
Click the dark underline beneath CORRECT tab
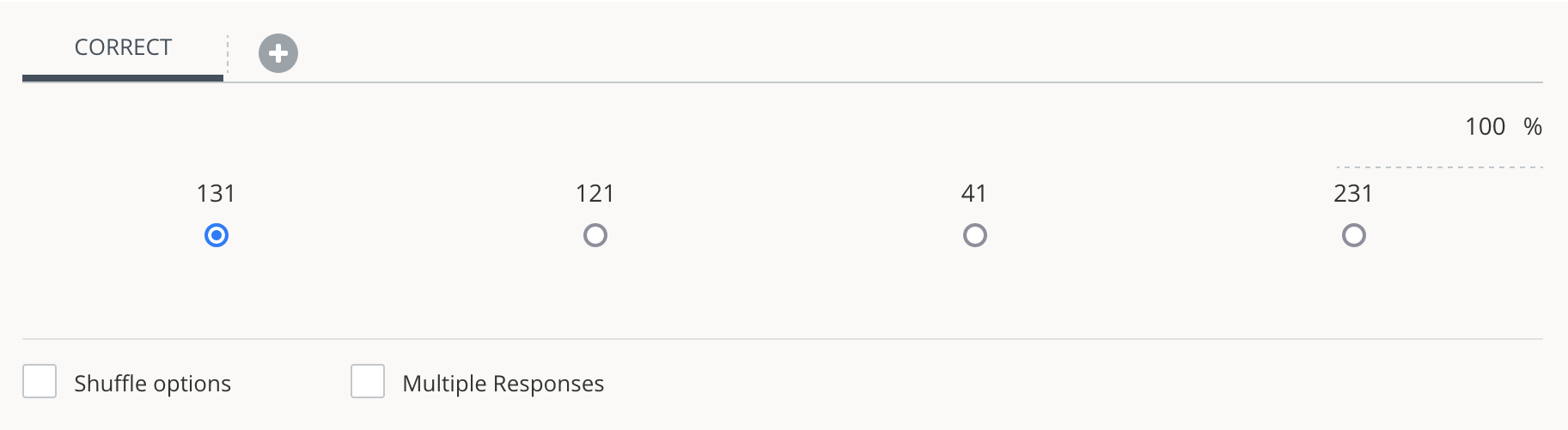(123, 78)
